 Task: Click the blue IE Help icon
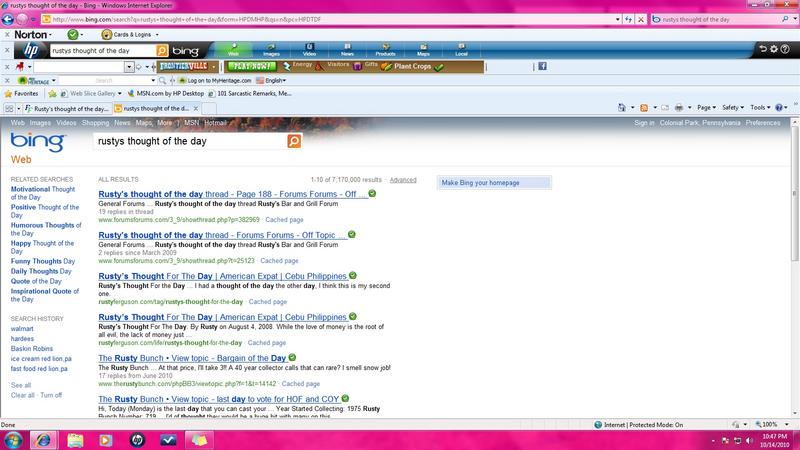779,108
